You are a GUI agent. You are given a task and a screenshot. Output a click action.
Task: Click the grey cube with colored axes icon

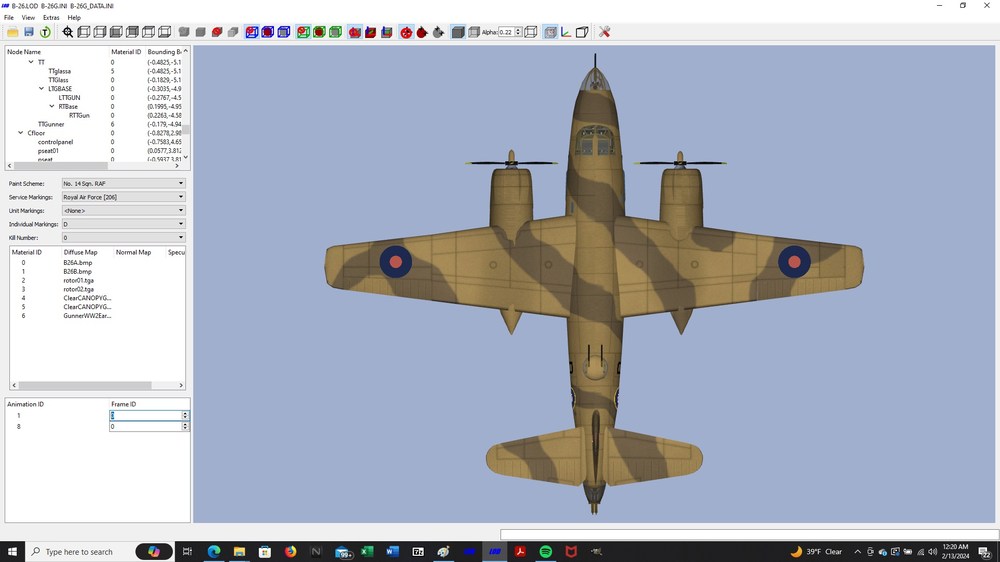386,32
